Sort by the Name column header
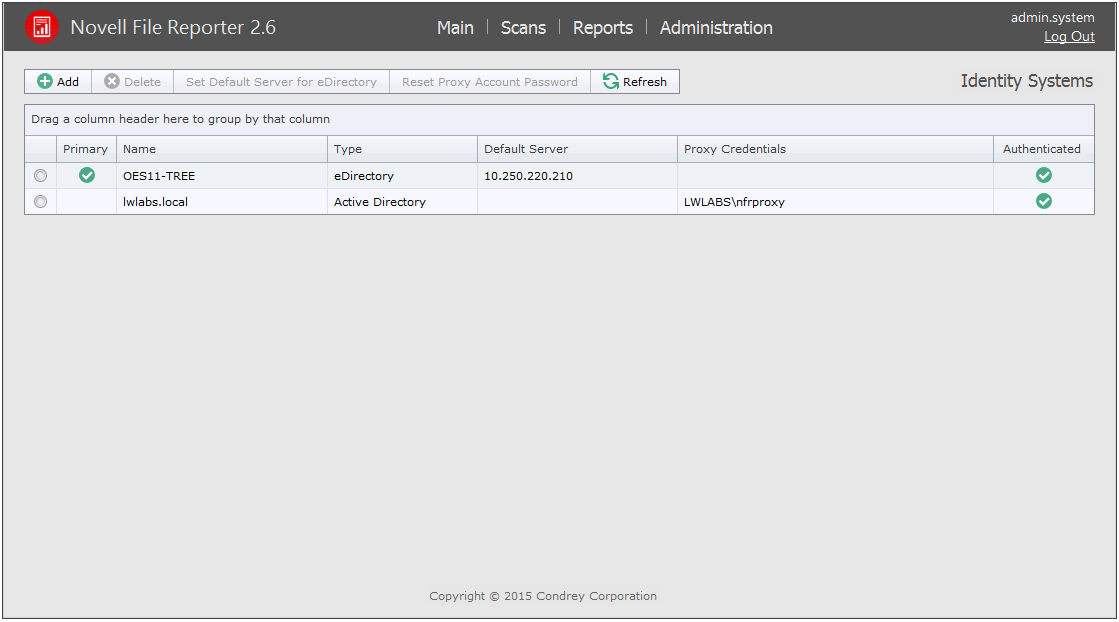Image resolution: width=1119 pixels, height=622 pixels. point(222,149)
